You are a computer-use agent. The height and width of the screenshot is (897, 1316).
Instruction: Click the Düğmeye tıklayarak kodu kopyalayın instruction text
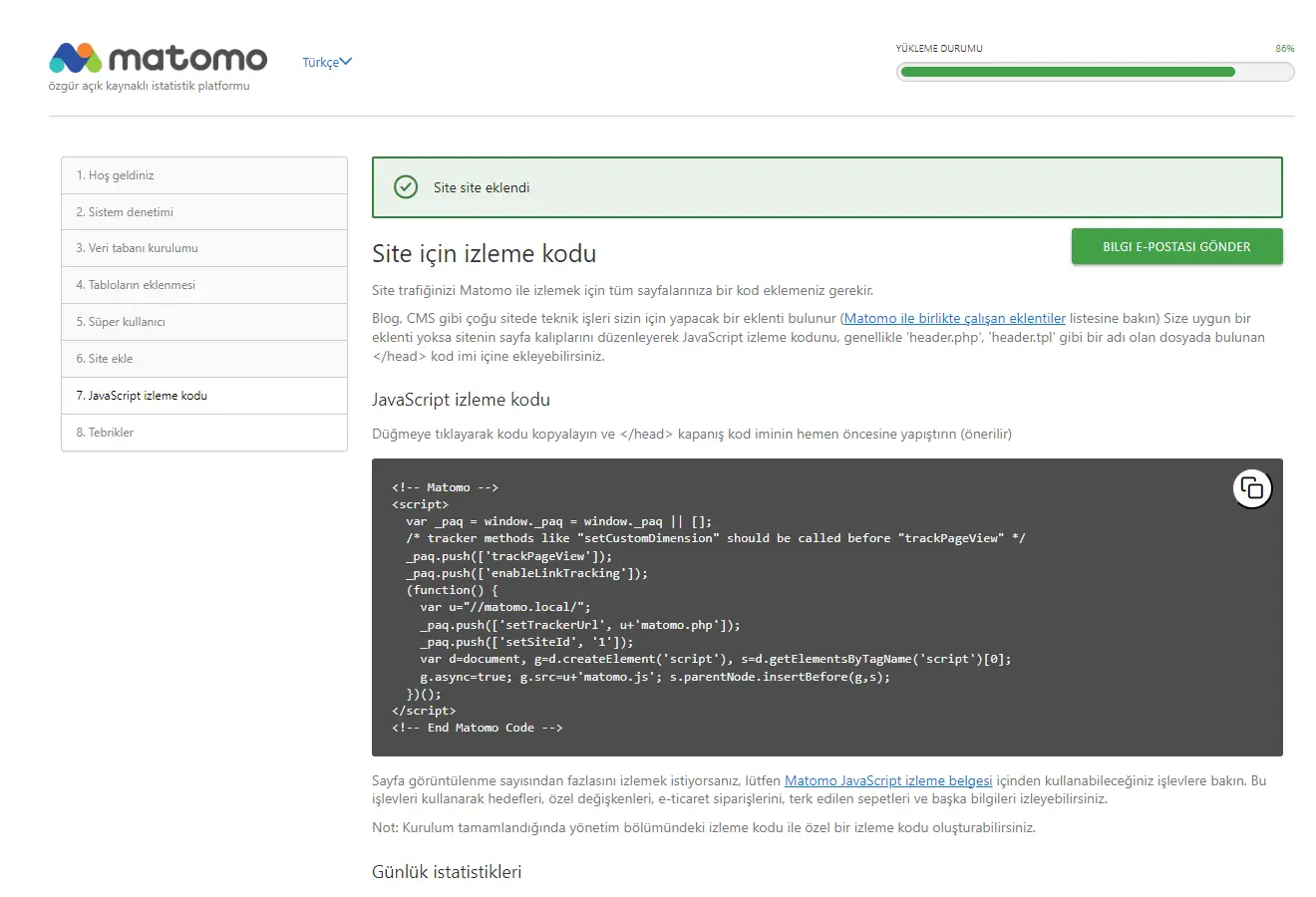pos(692,435)
